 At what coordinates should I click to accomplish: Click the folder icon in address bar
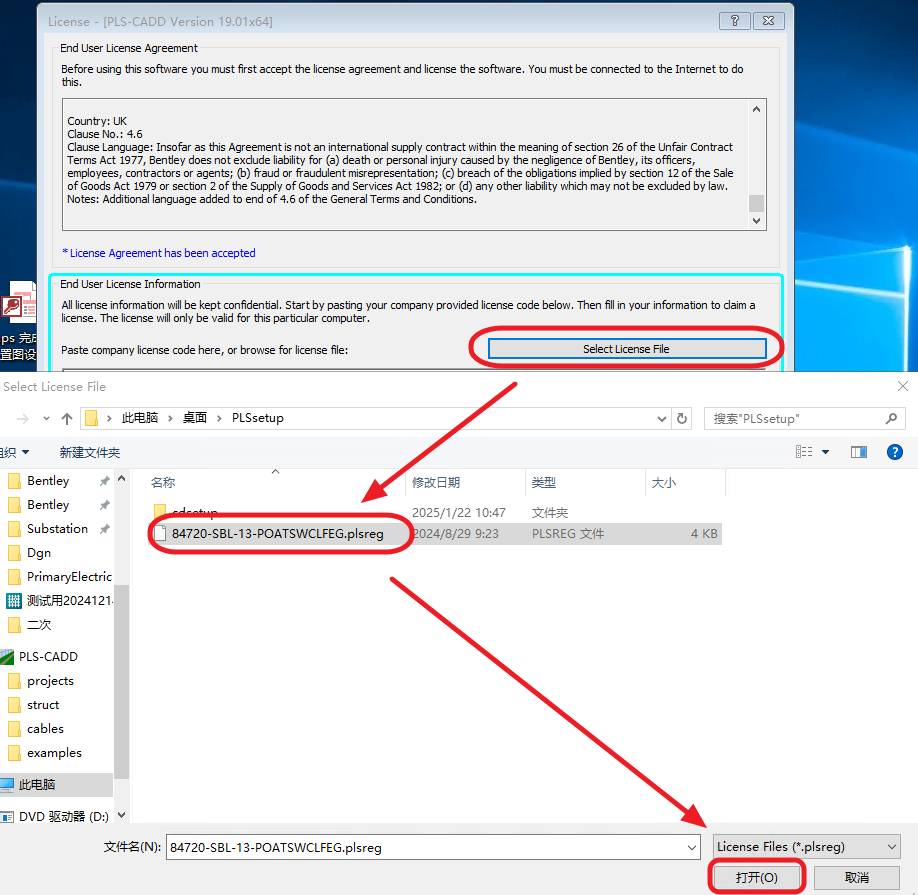click(x=91, y=418)
